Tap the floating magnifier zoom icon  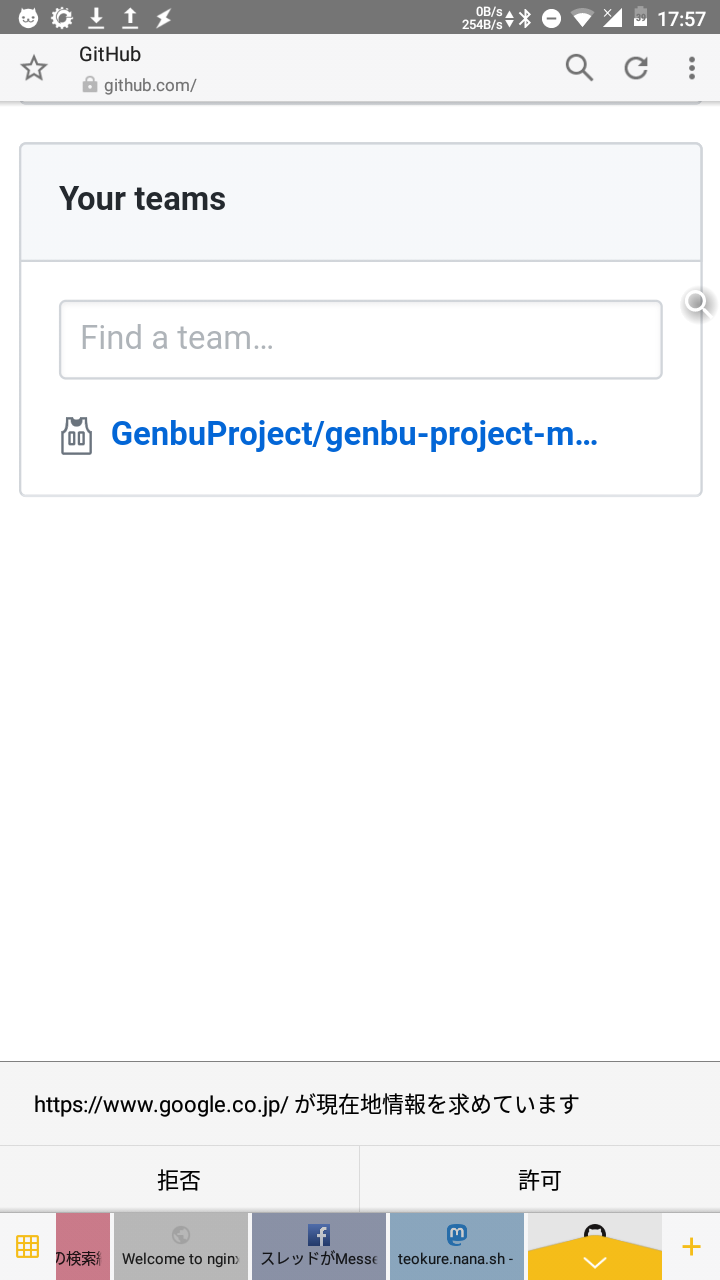pos(697,304)
